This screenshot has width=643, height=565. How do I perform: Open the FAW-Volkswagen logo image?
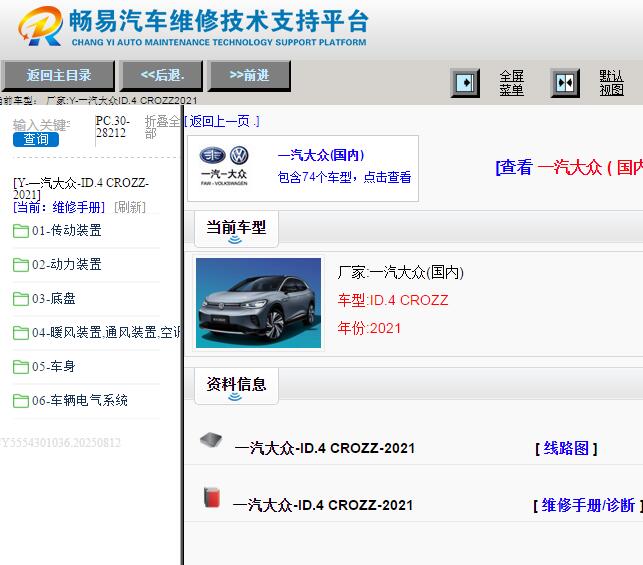tap(224, 166)
